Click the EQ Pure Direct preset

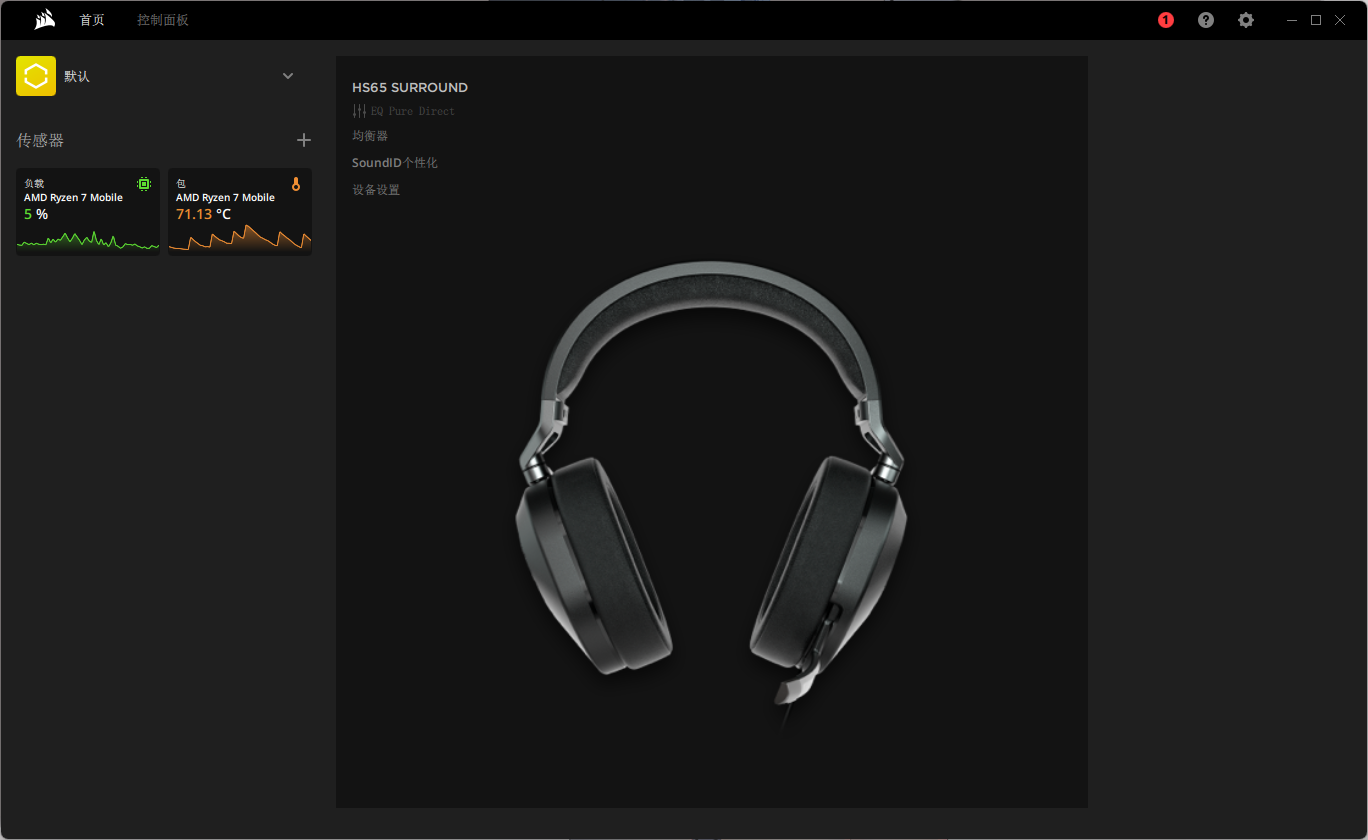413,111
